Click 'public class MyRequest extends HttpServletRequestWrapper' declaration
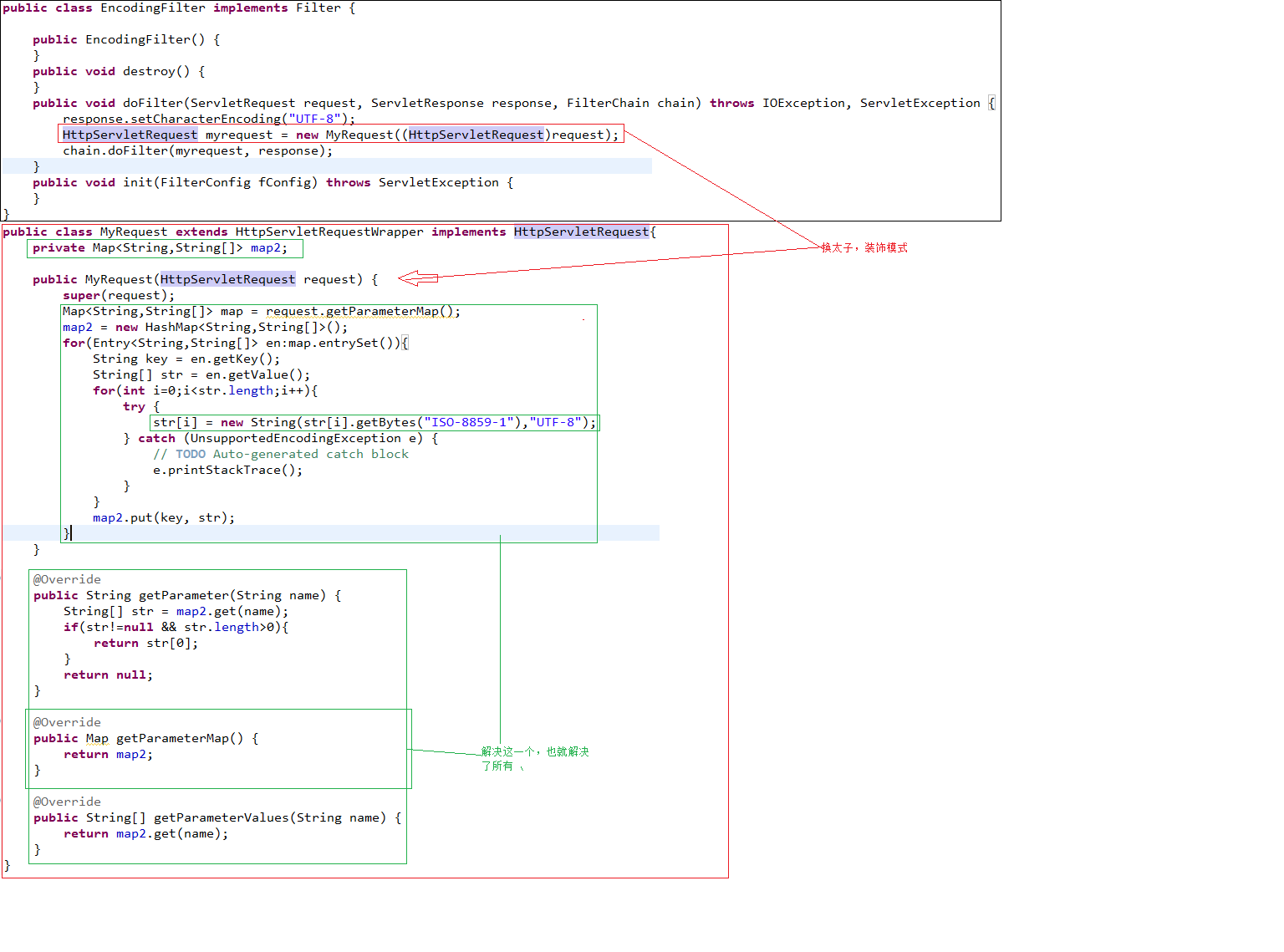The height and width of the screenshot is (952, 1284). [329, 232]
